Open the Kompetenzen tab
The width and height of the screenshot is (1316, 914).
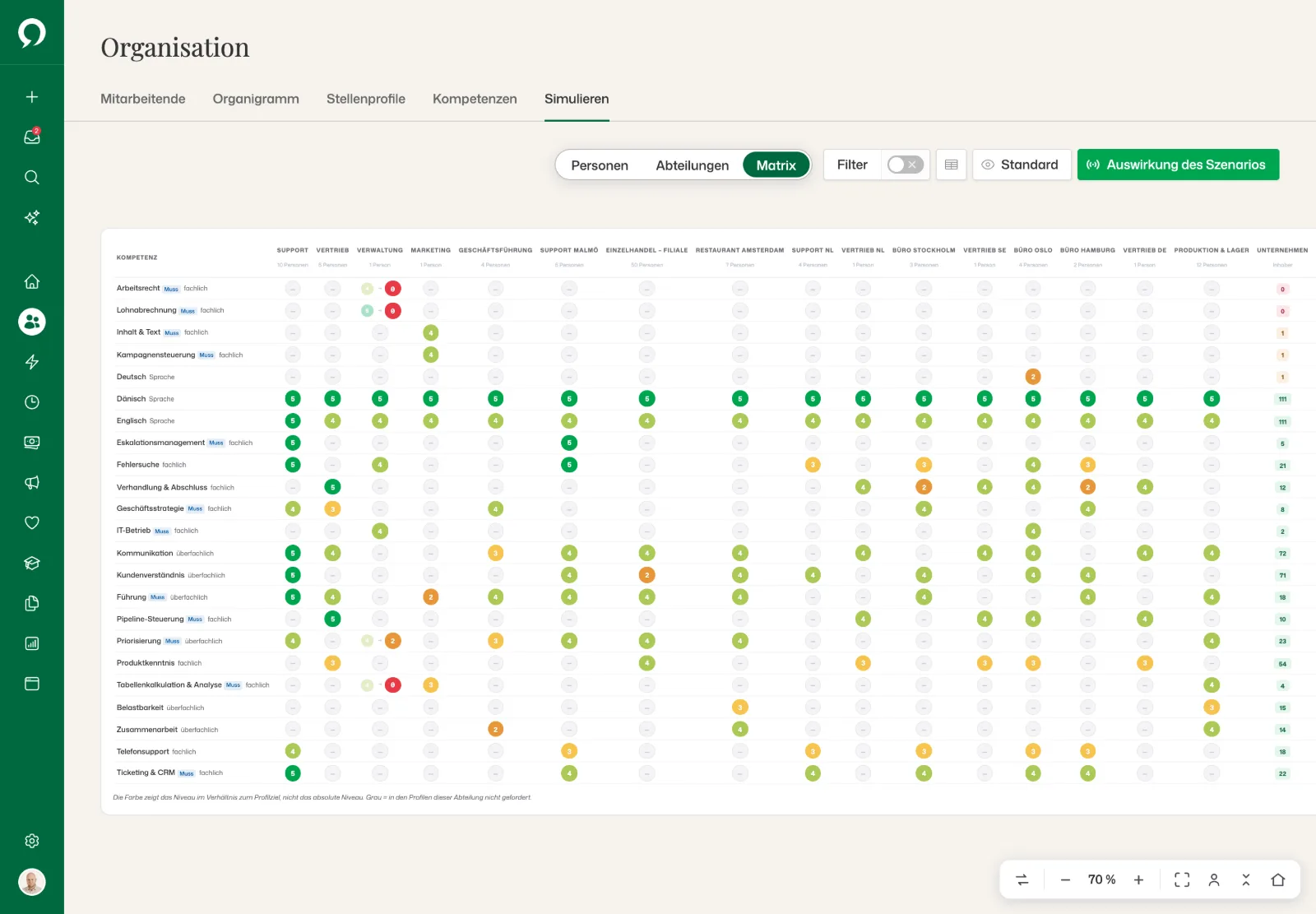click(475, 99)
